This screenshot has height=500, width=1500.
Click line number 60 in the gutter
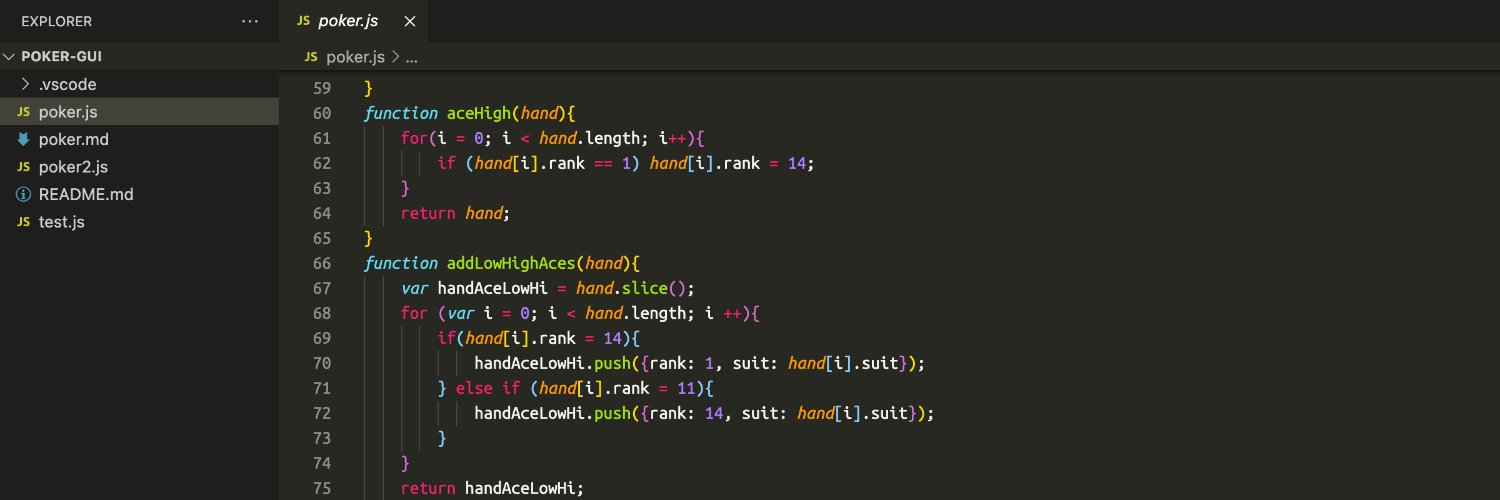point(322,113)
